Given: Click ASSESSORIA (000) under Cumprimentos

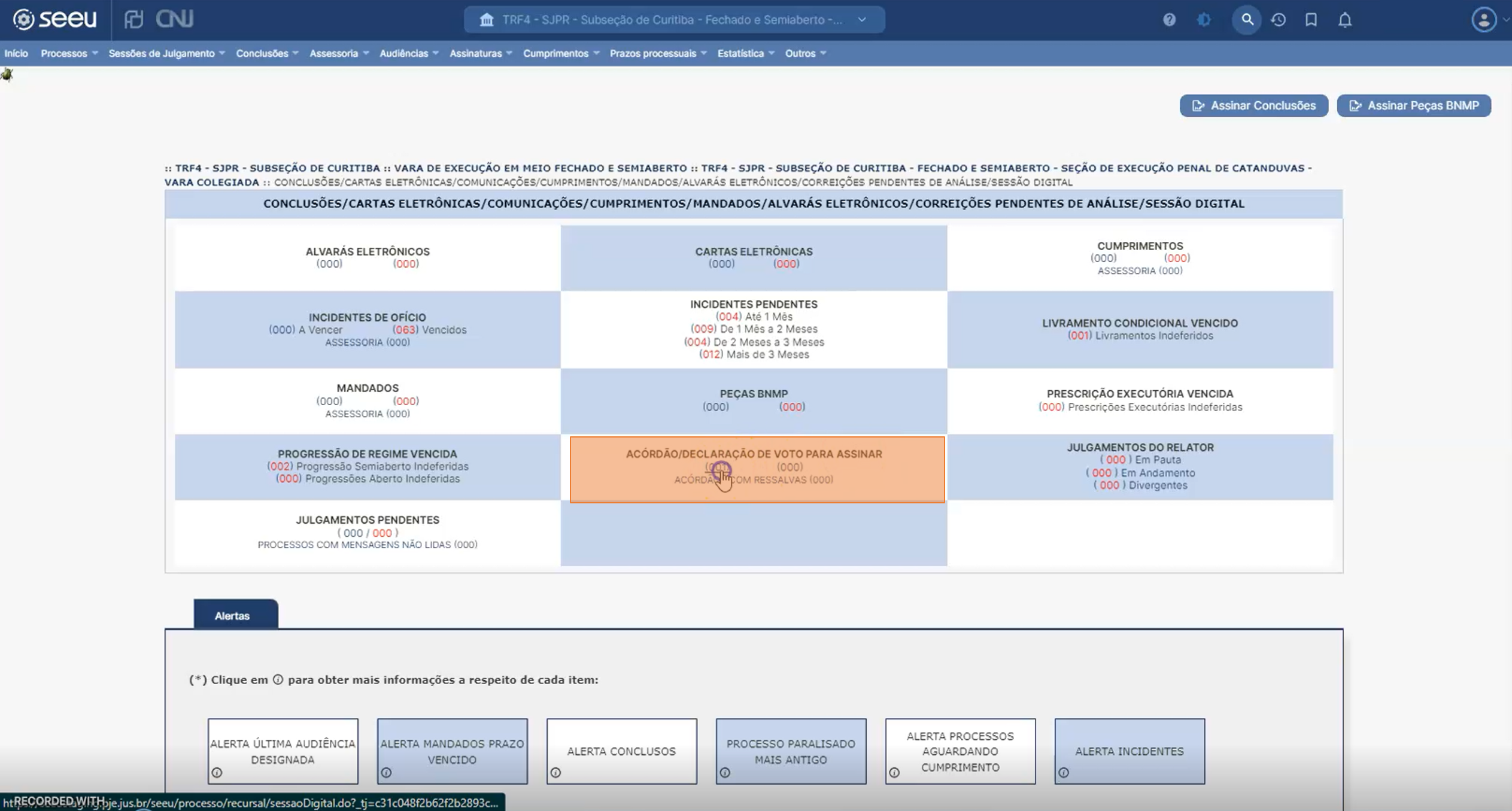Looking at the screenshot, I should point(1140,271).
